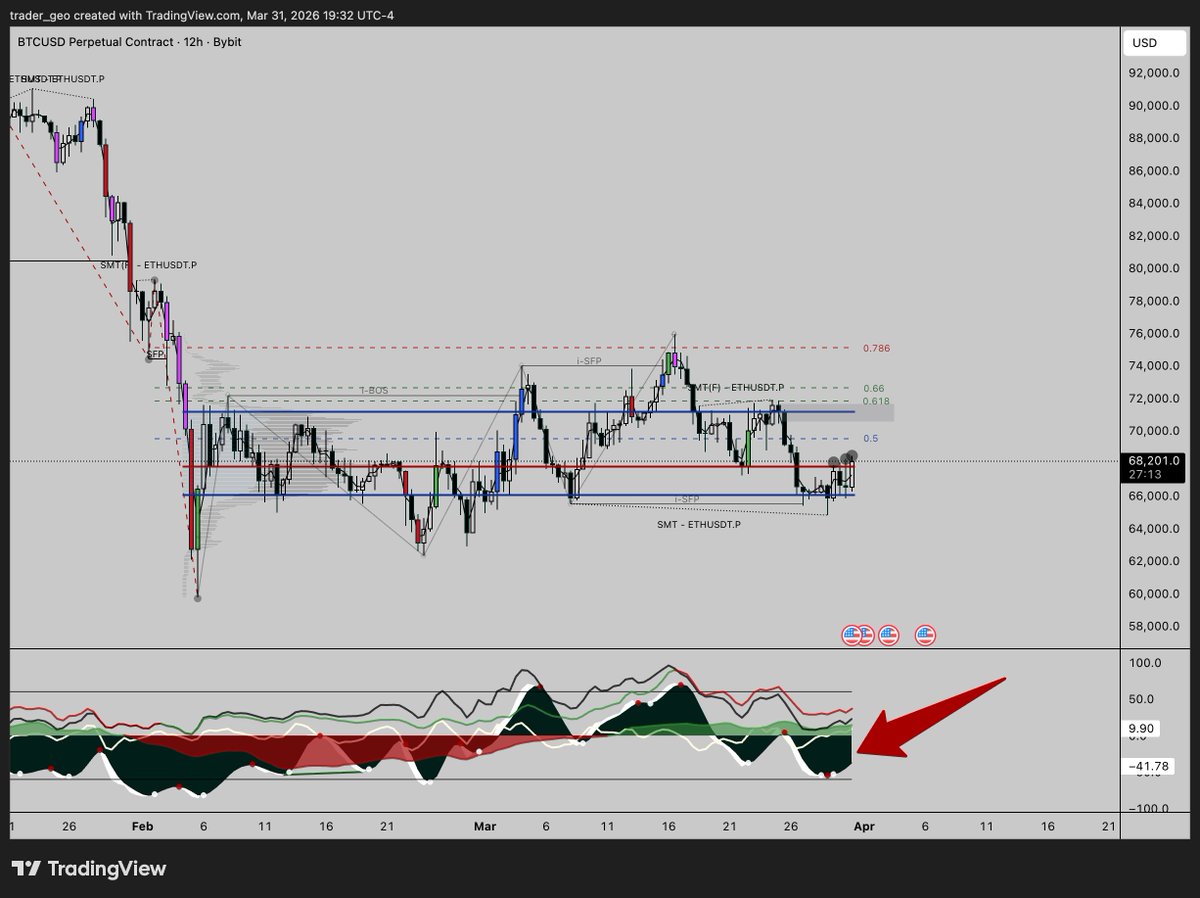Select the SMT - ETHUSDT.P label below the range
This screenshot has width=1200, height=898.
click(699, 523)
